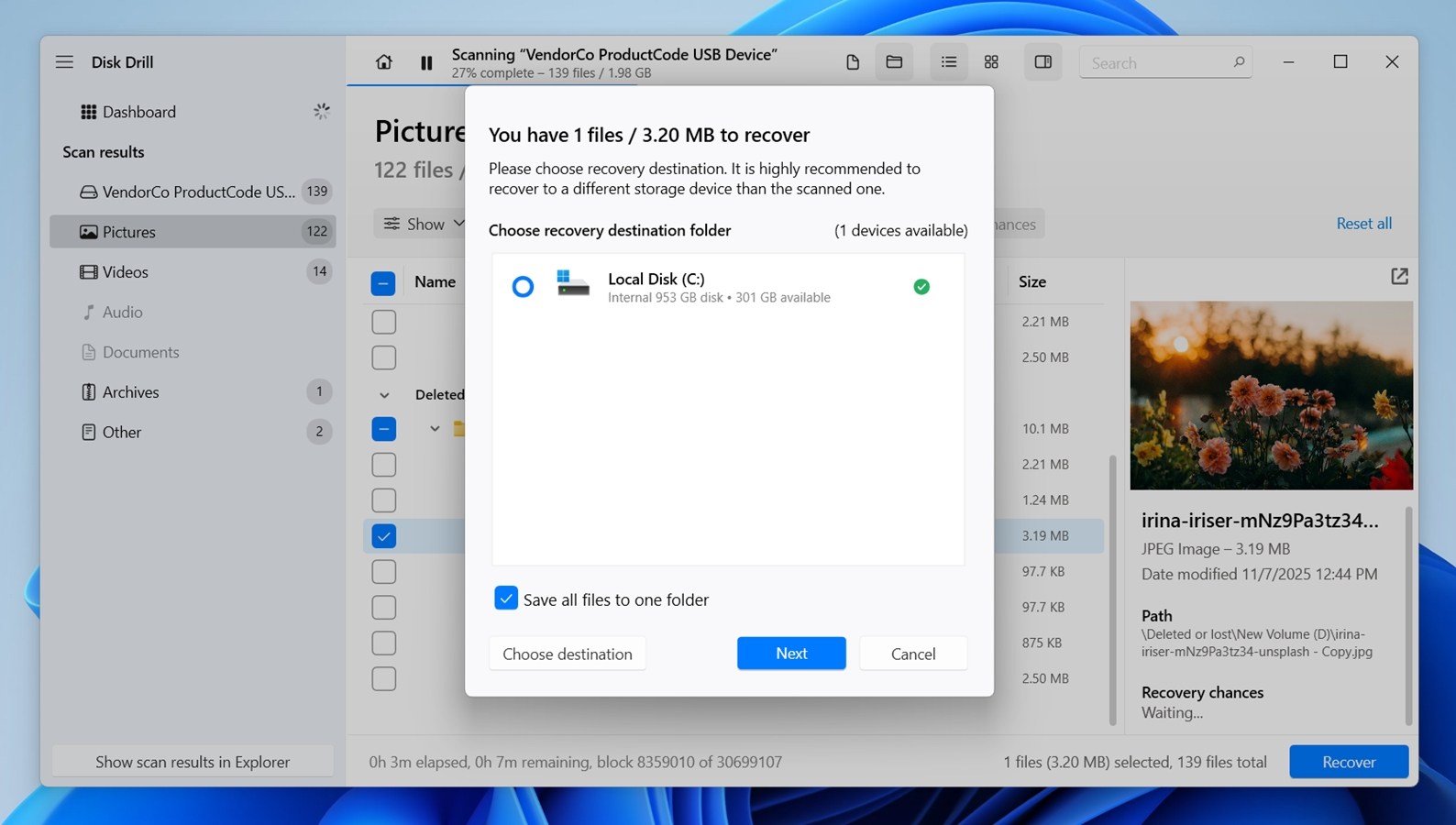Viewport: 1456px width, 825px height.
Task: Open Videos in scan results
Action: pos(126,272)
